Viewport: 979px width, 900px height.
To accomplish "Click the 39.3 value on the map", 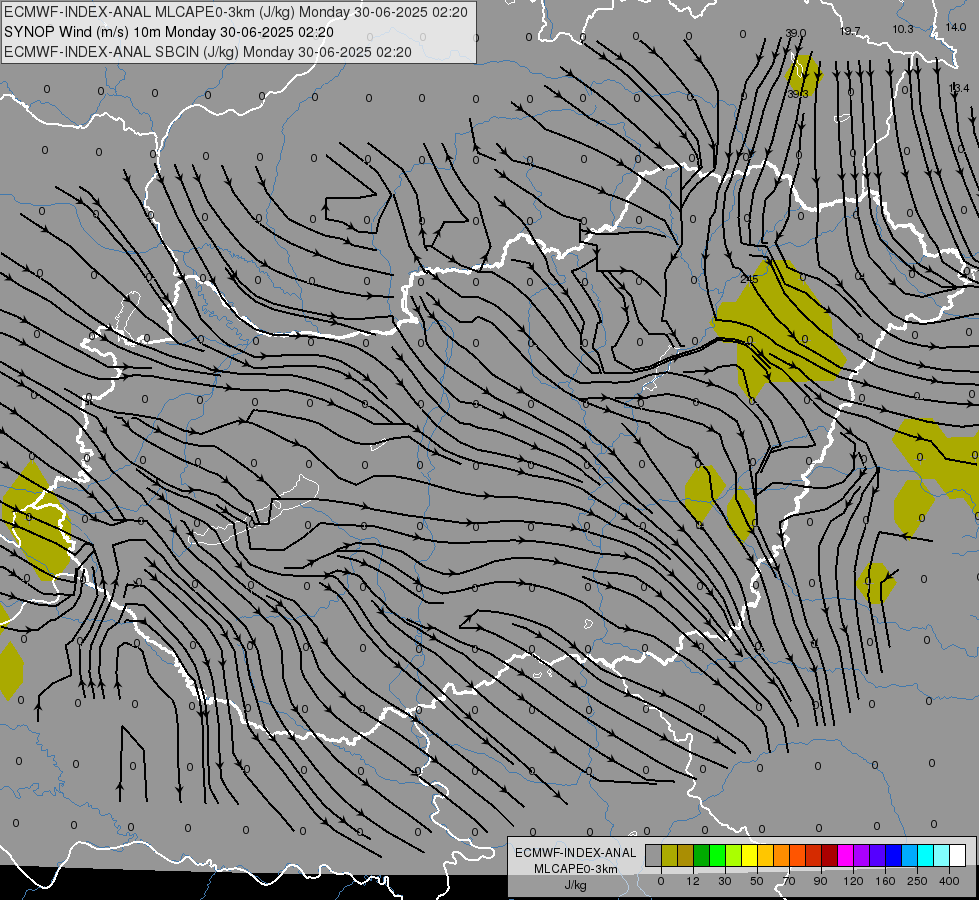I will (797, 94).
